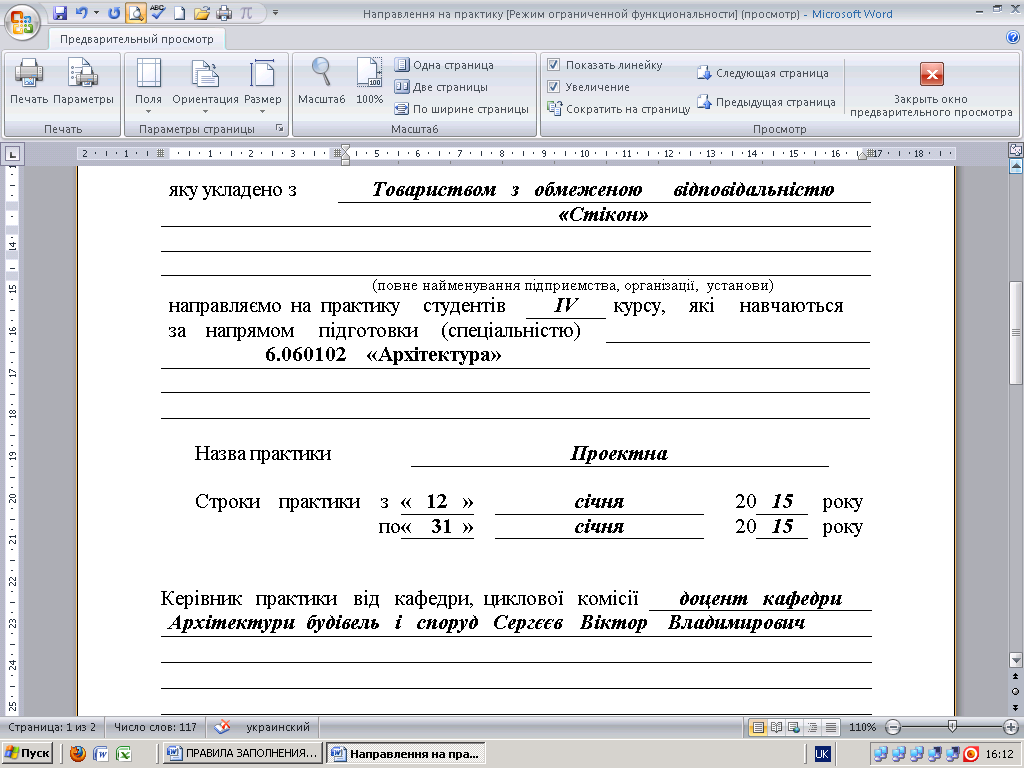This screenshot has height=768, width=1024.
Task: Toggle Увеличение checkbox
Action: (553, 86)
